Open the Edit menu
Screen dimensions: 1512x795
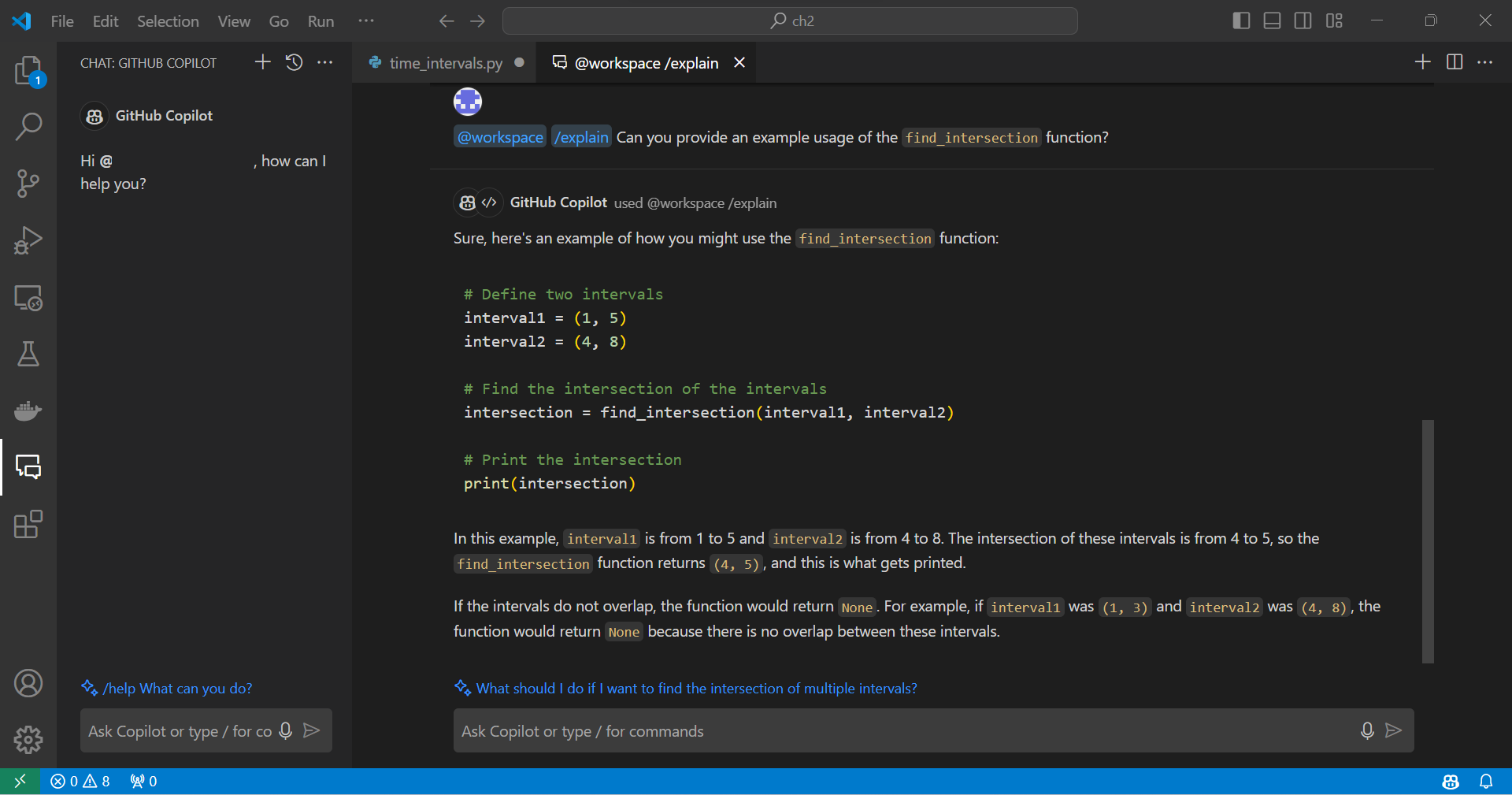click(106, 21)
